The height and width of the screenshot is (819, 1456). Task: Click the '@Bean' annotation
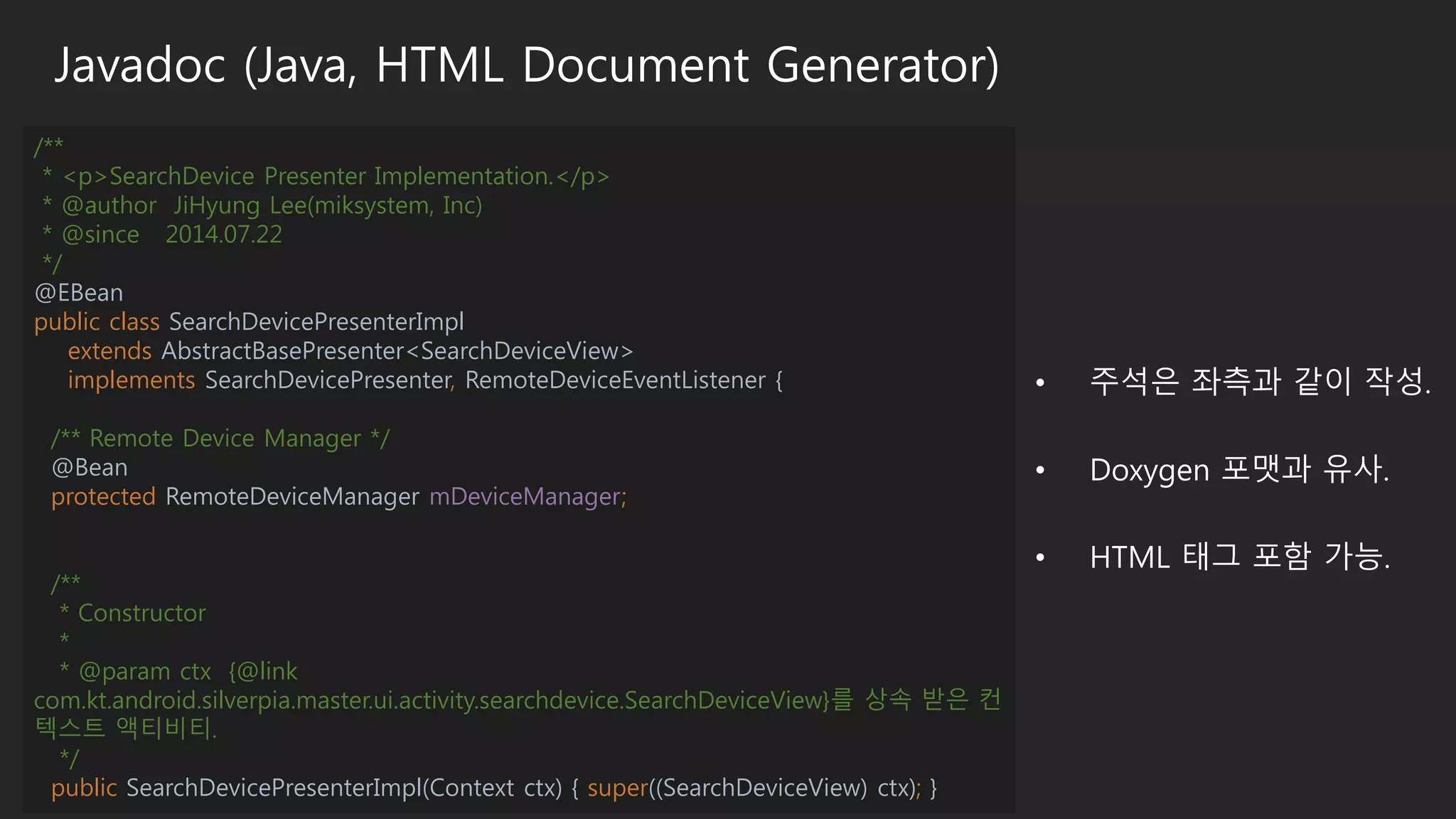click(90, 468)
